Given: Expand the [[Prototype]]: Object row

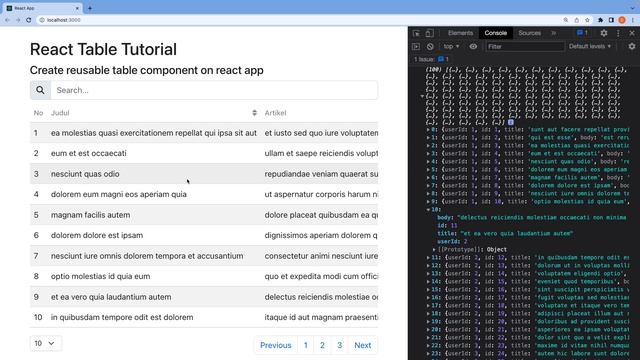Looking at the screenshot, I should click(x=434, y=249).
